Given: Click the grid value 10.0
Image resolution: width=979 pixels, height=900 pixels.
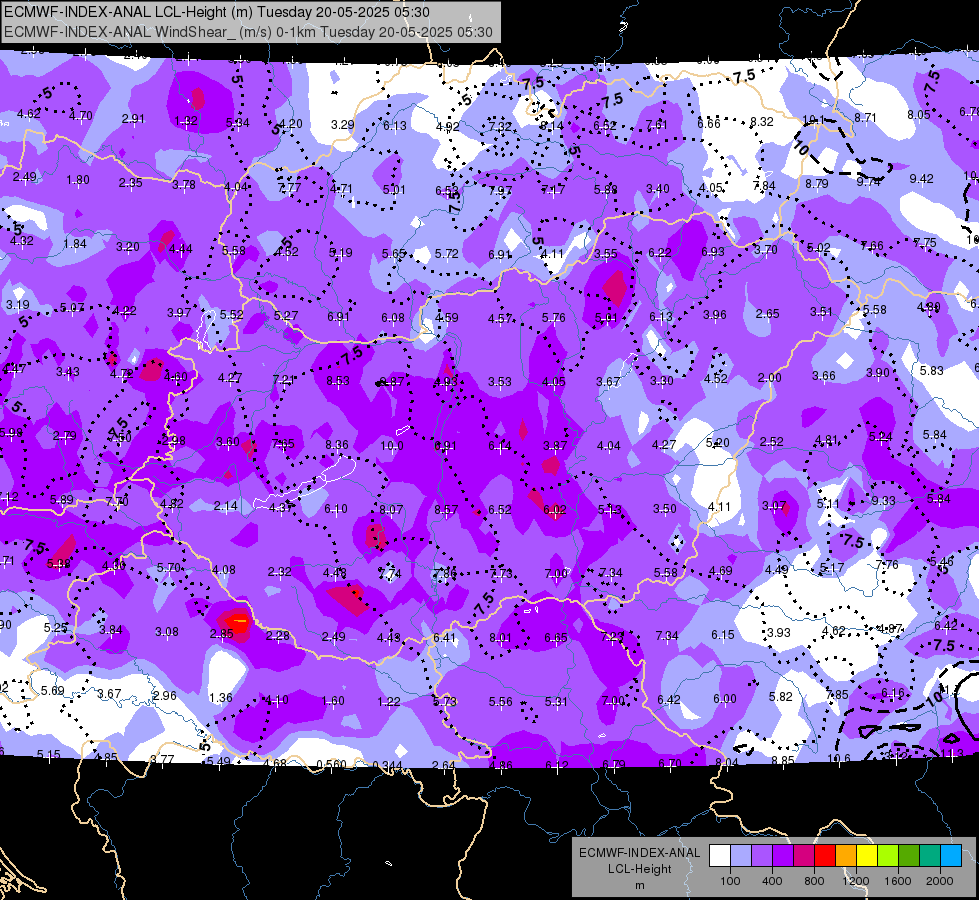Looking at the screenshot, I should point(392,447).
